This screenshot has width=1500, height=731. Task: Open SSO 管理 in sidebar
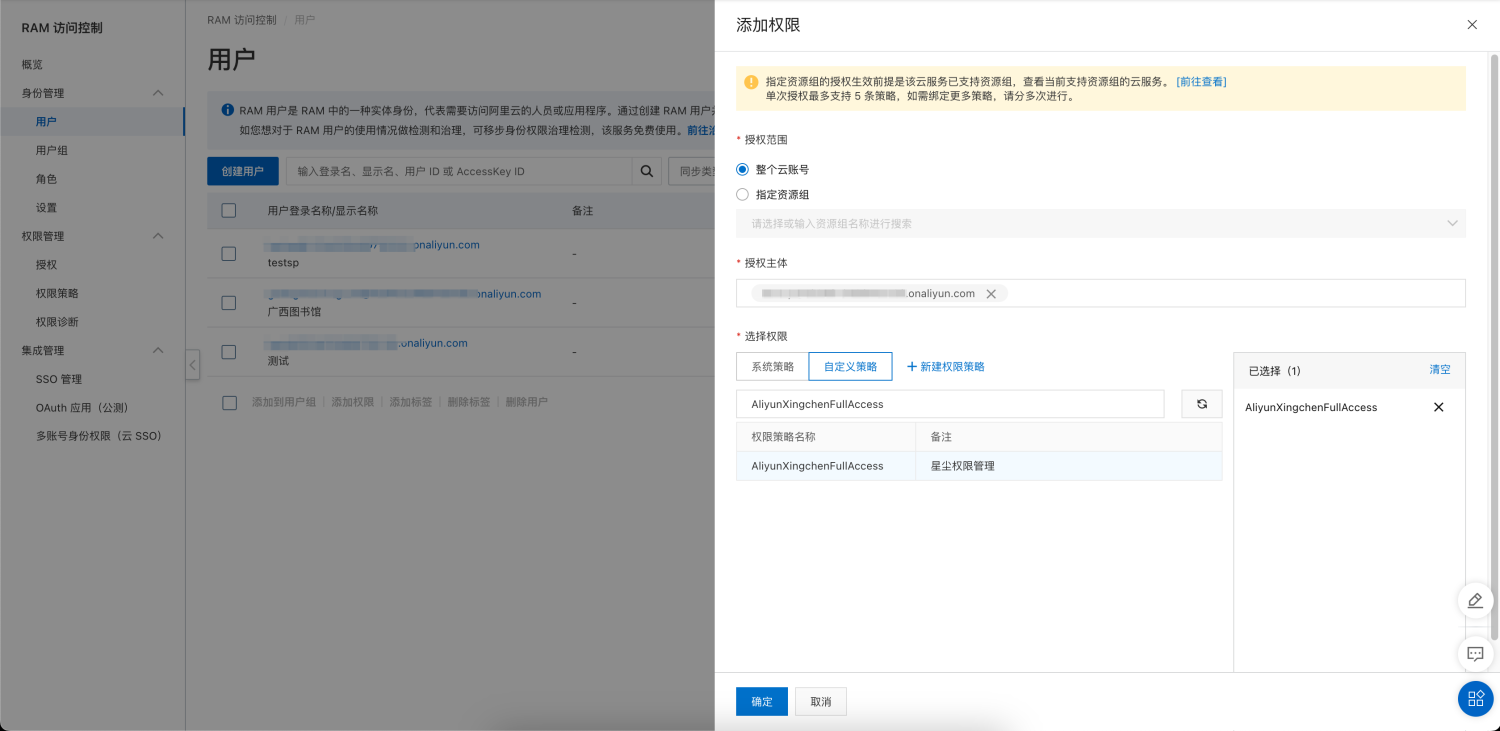point(59,379)
